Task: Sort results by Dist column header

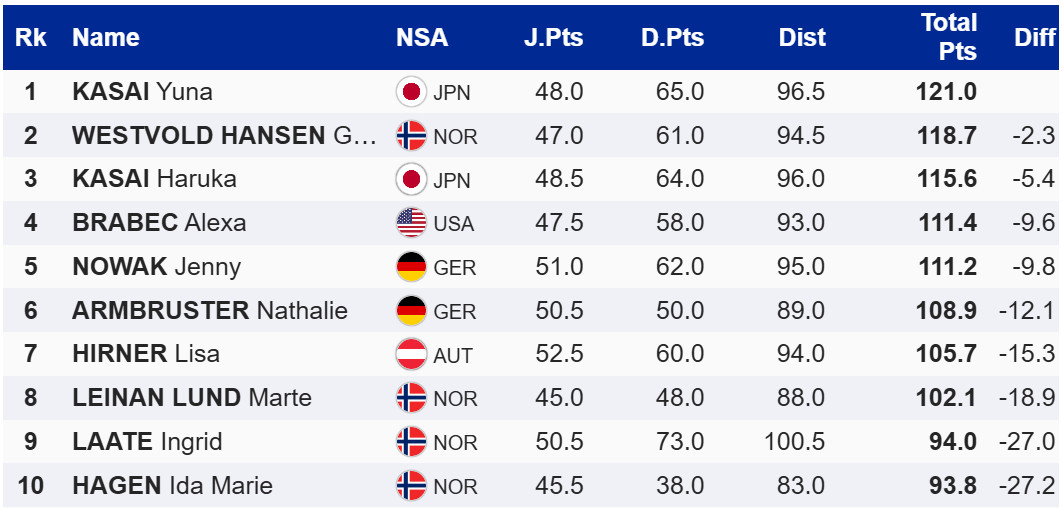Action: [802, 38]
